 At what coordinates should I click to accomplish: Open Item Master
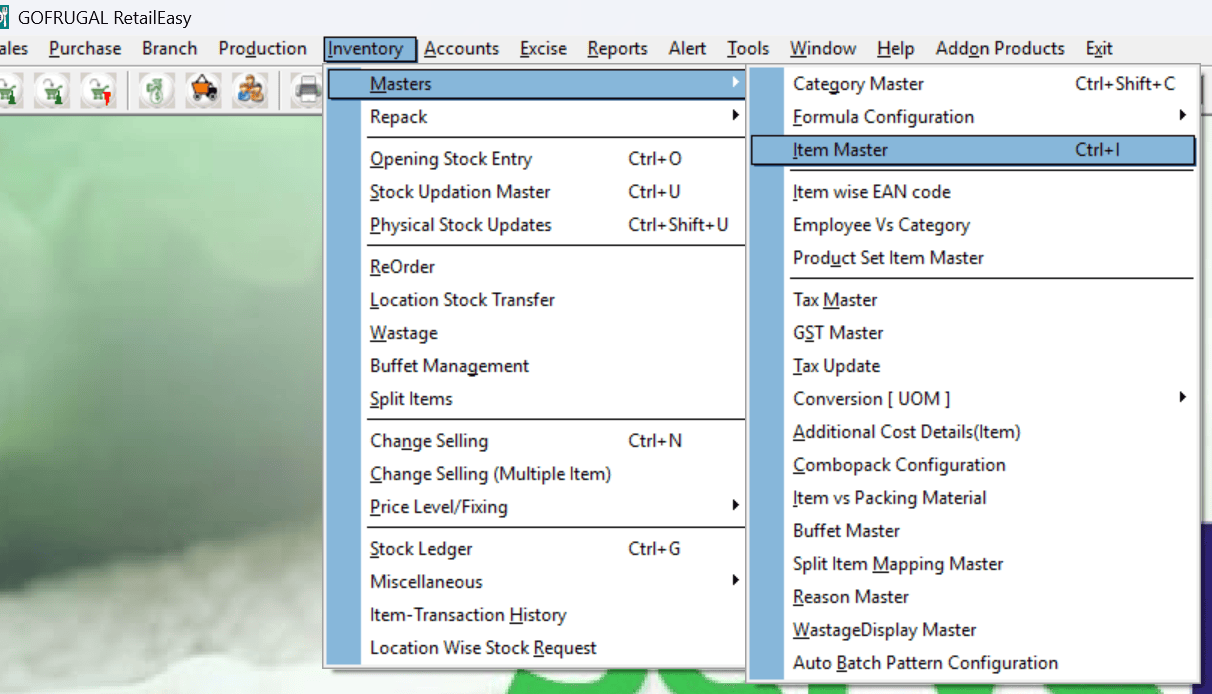point(973,150)
